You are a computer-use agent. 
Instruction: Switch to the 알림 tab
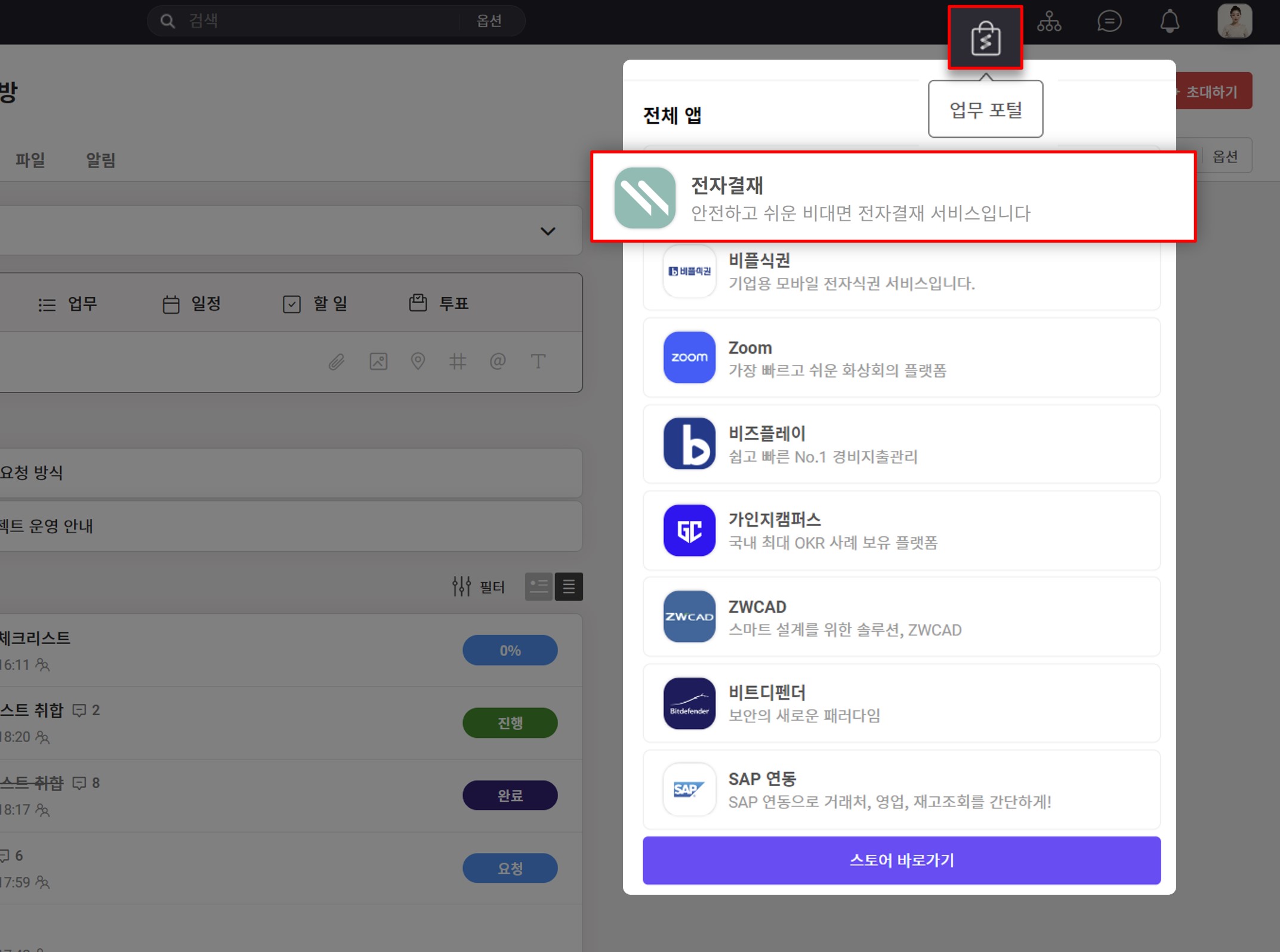pyautogui.click(x=100, y=160)
